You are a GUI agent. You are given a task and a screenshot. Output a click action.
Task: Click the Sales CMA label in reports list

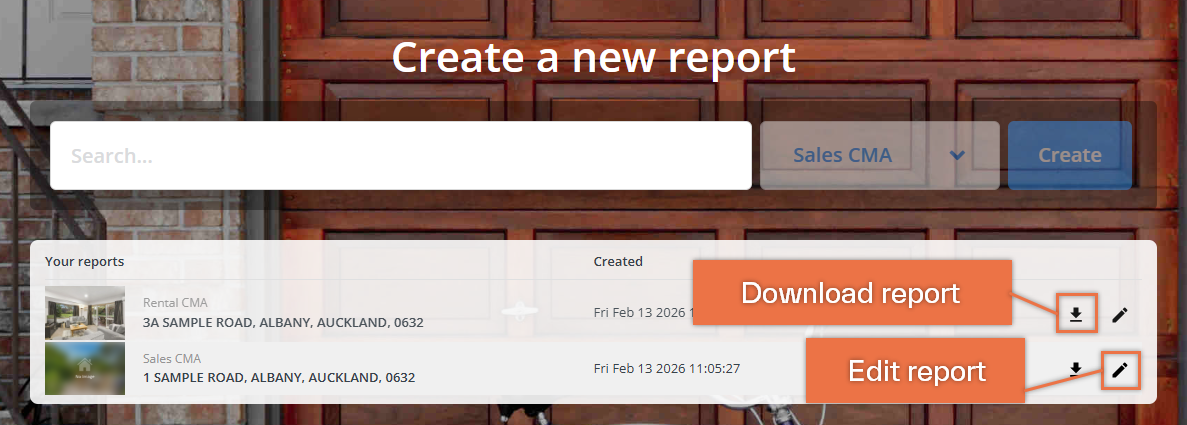[x=172, y=358]
